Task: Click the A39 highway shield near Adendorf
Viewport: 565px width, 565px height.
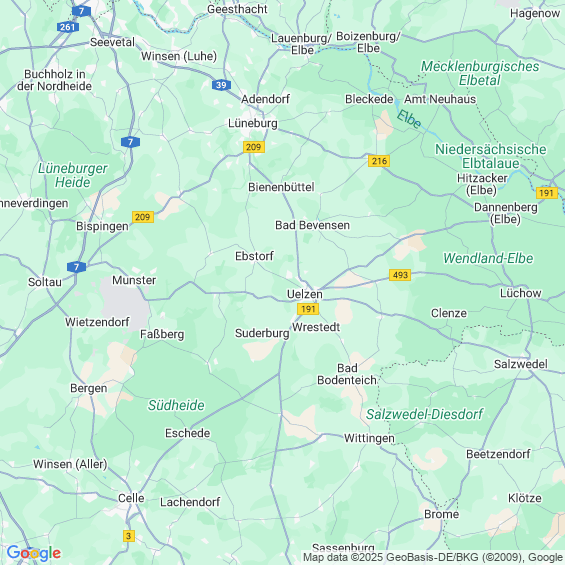Action: pos(221,85)
